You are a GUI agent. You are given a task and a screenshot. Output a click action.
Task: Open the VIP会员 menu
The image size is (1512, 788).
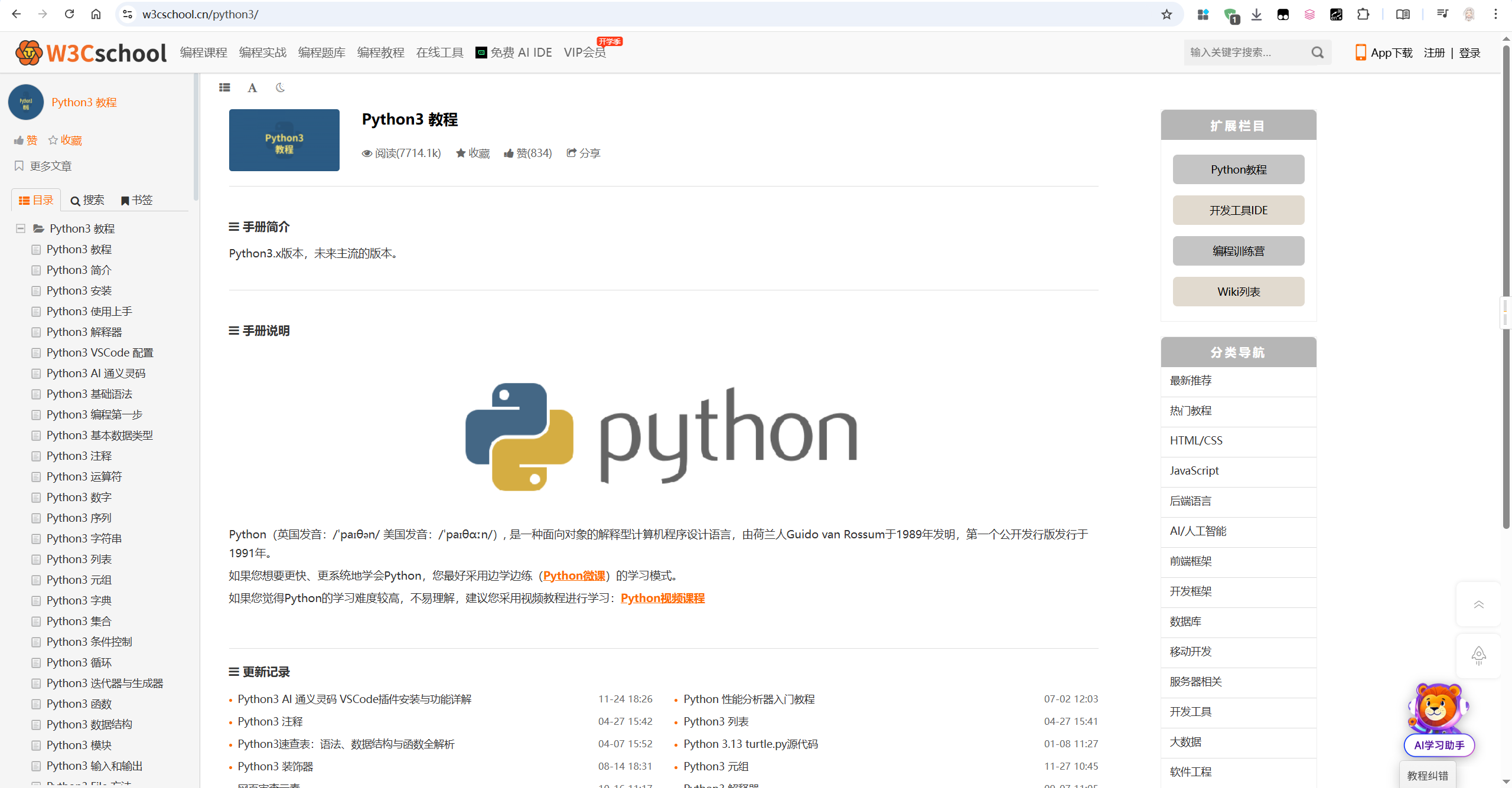pos(584,52)
